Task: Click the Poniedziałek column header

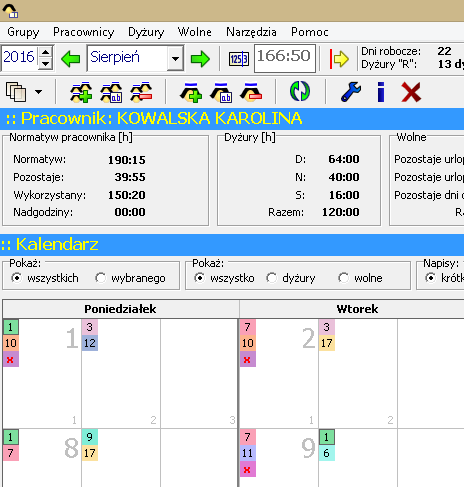Action: pos(120,309)
